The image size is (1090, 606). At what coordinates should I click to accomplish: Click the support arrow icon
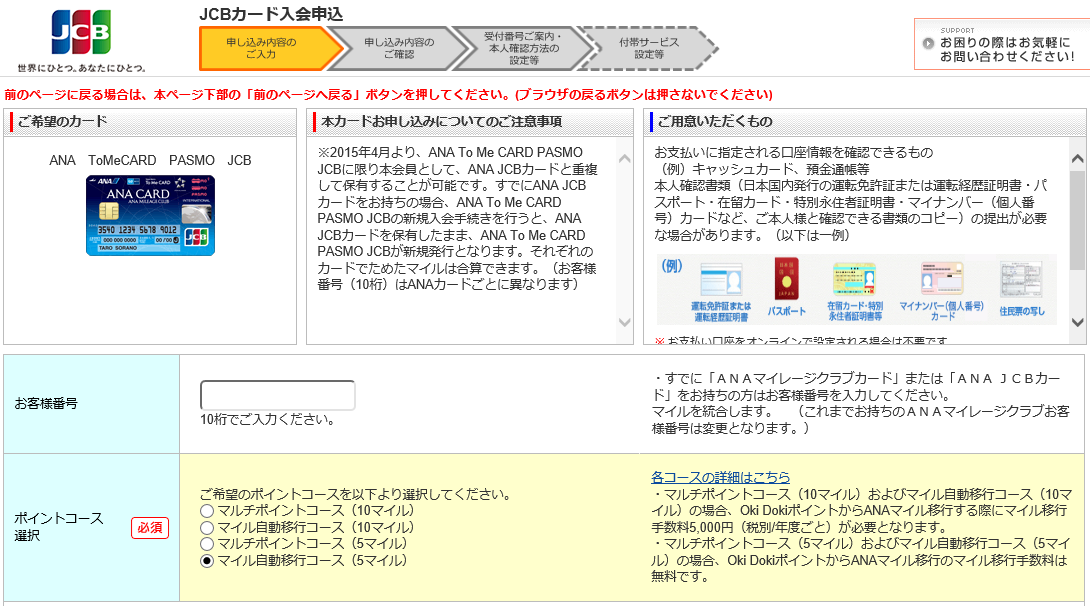click(x=928, y=43)
